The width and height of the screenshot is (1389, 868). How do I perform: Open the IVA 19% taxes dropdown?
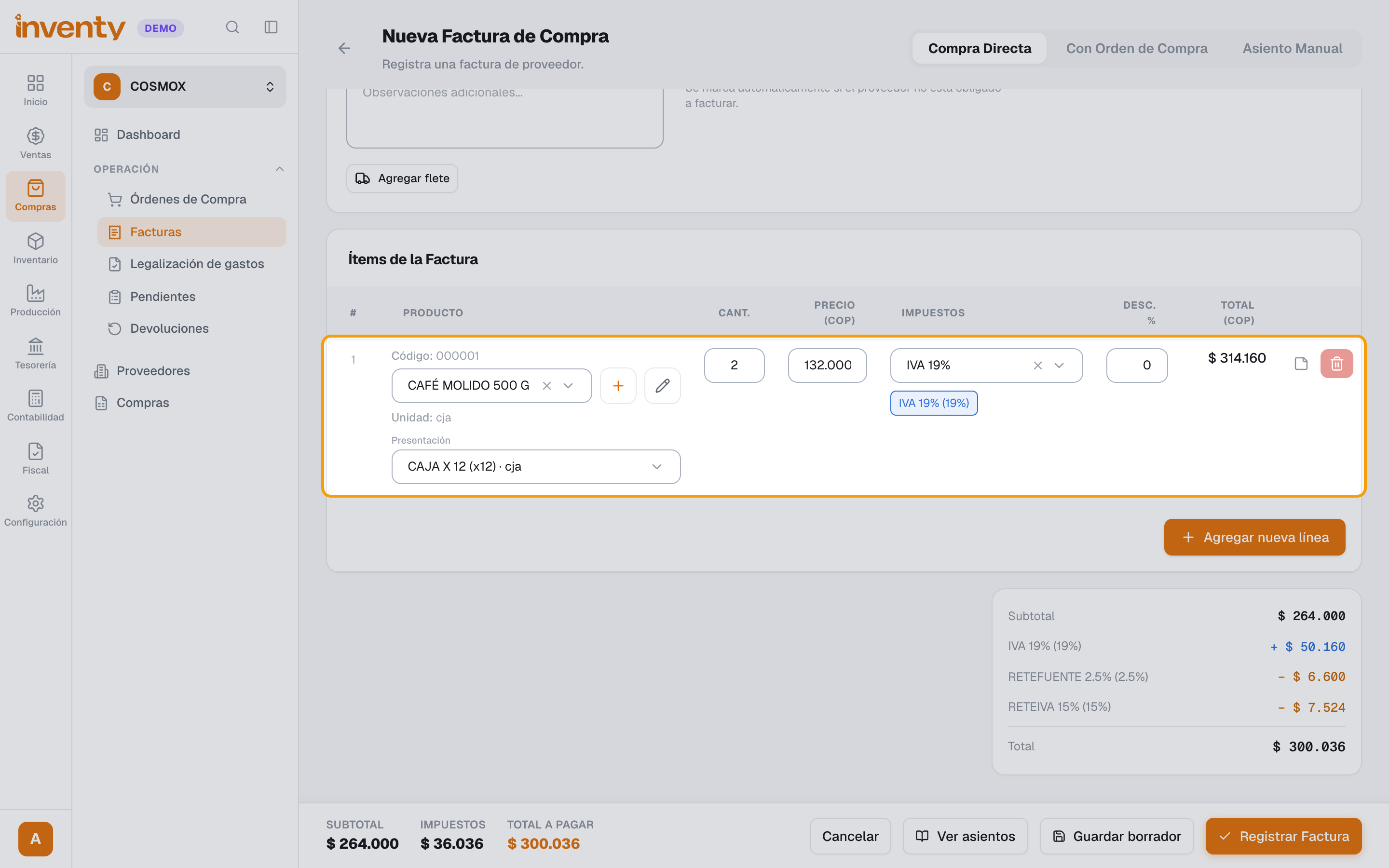pyautogui.click(x=1059, y=365)
